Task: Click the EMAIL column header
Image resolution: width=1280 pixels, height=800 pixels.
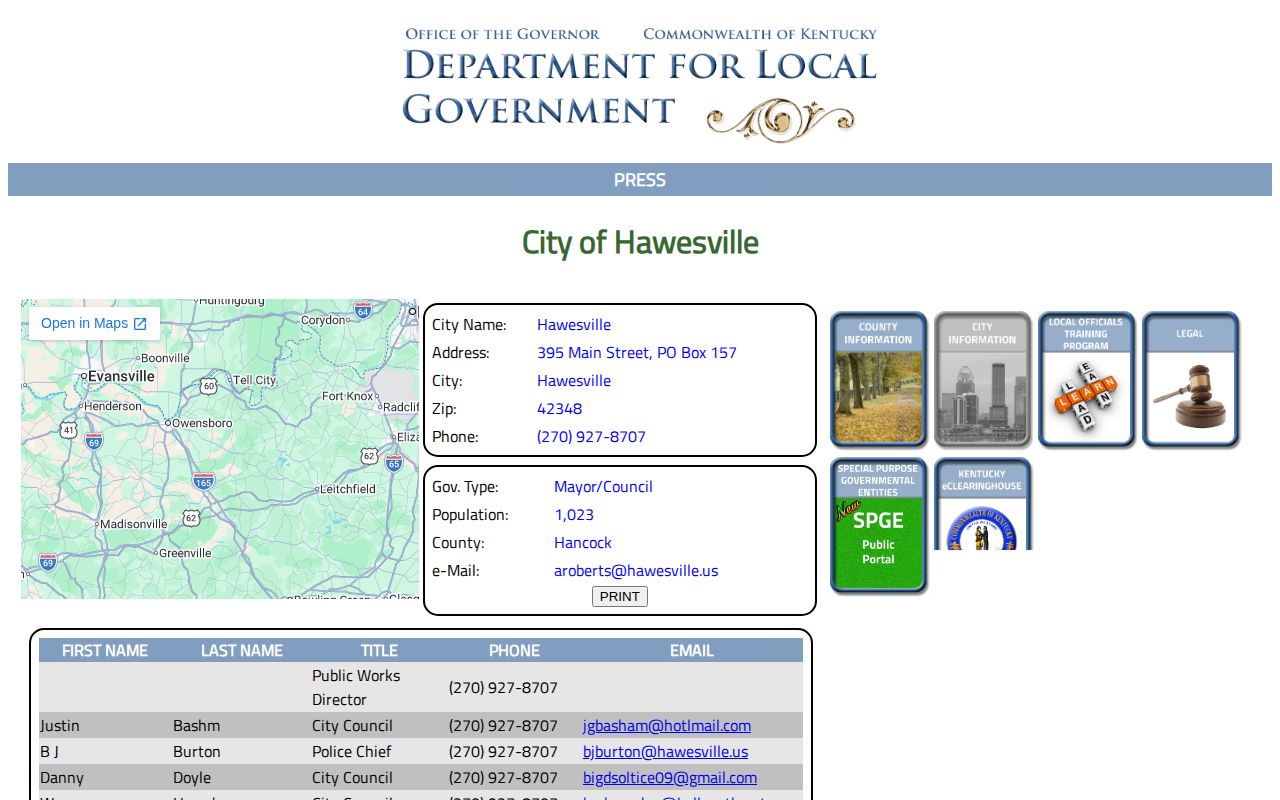Action: click(x=692, y=650)
